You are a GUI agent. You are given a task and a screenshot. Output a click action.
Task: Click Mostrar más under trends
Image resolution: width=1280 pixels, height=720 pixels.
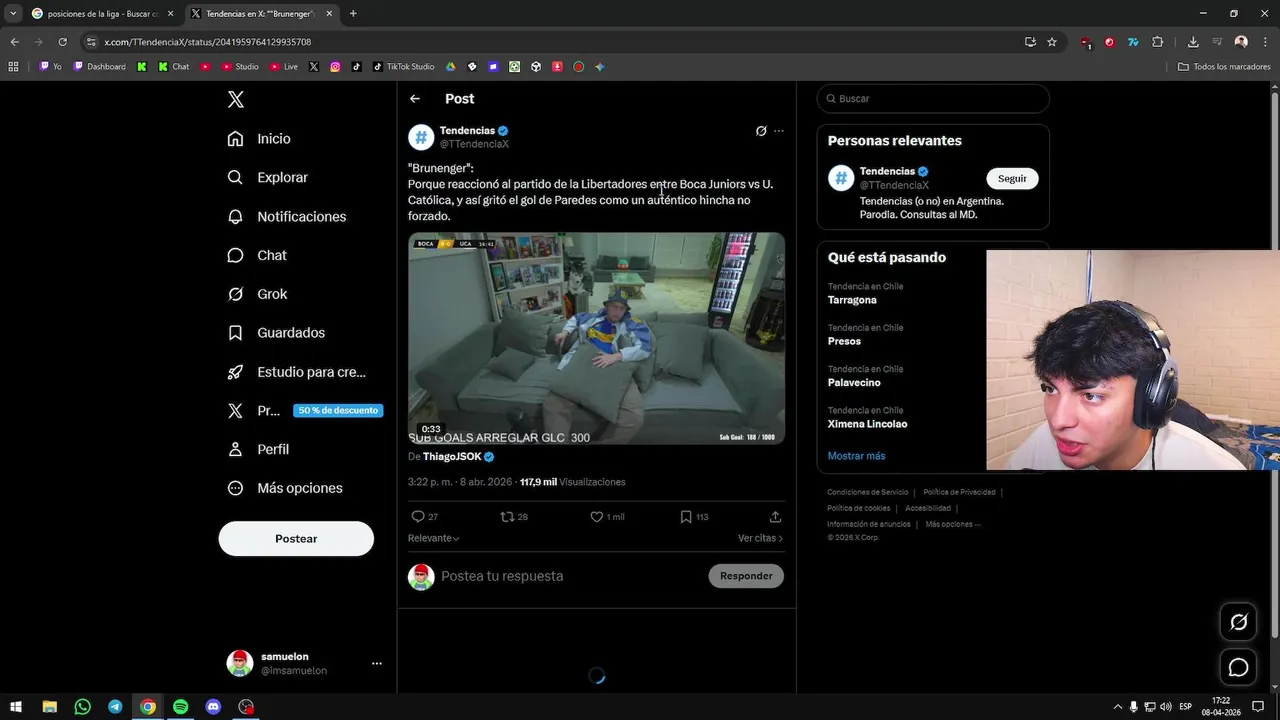click(856, 456)
